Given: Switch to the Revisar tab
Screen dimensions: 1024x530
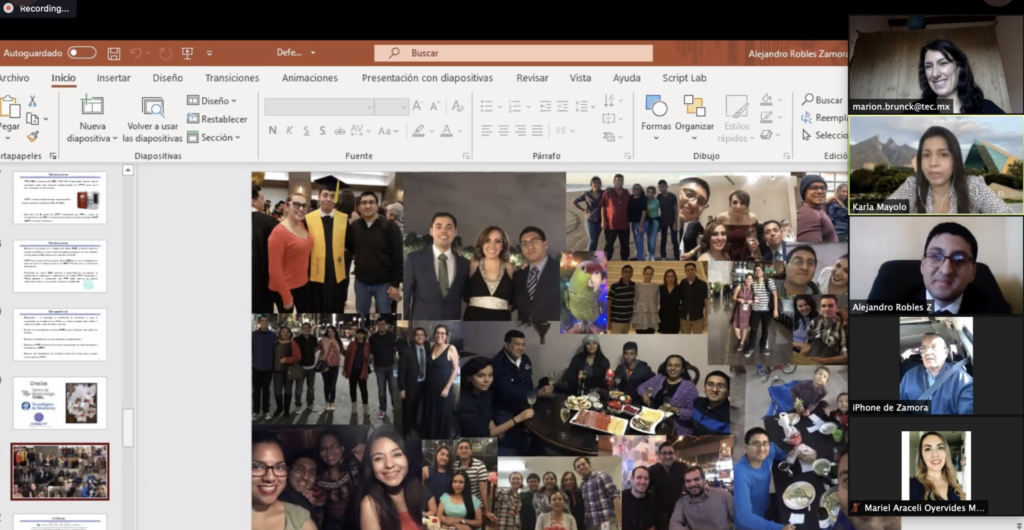Looking at the screenshot, I should coord(532,78).
